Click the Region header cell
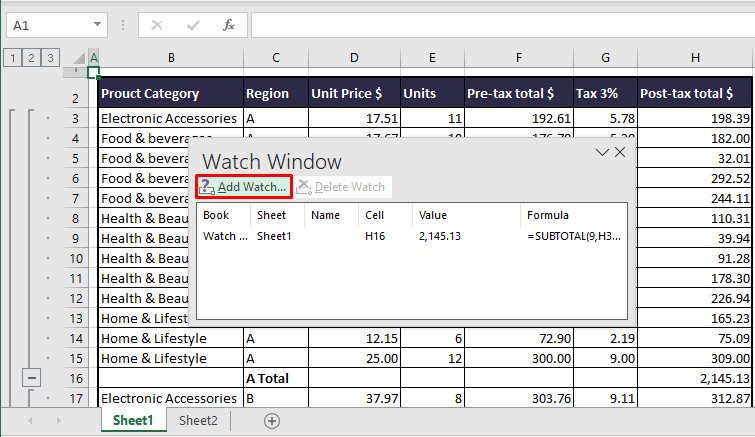The width and height of the screenshot is (755, 437). pyautogui.click(x=276, y=93)
